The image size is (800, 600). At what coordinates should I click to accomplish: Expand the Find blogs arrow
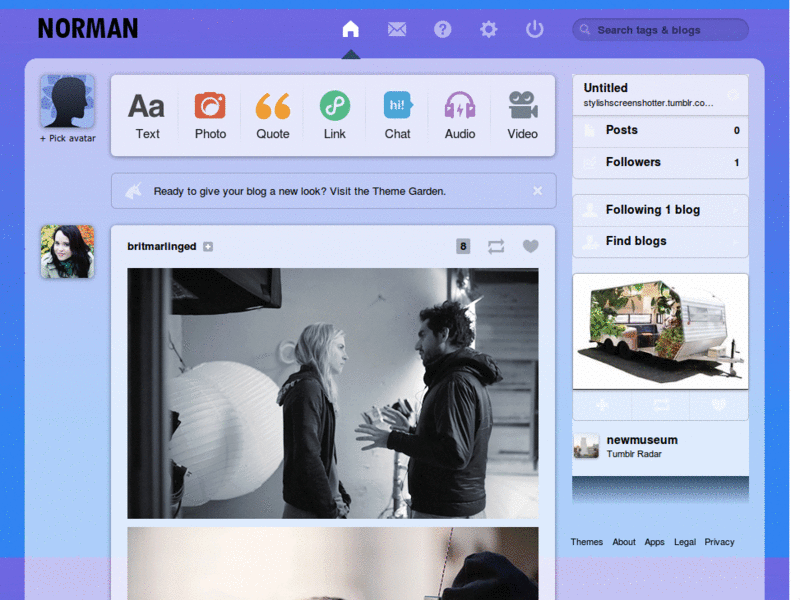point(736,242)
